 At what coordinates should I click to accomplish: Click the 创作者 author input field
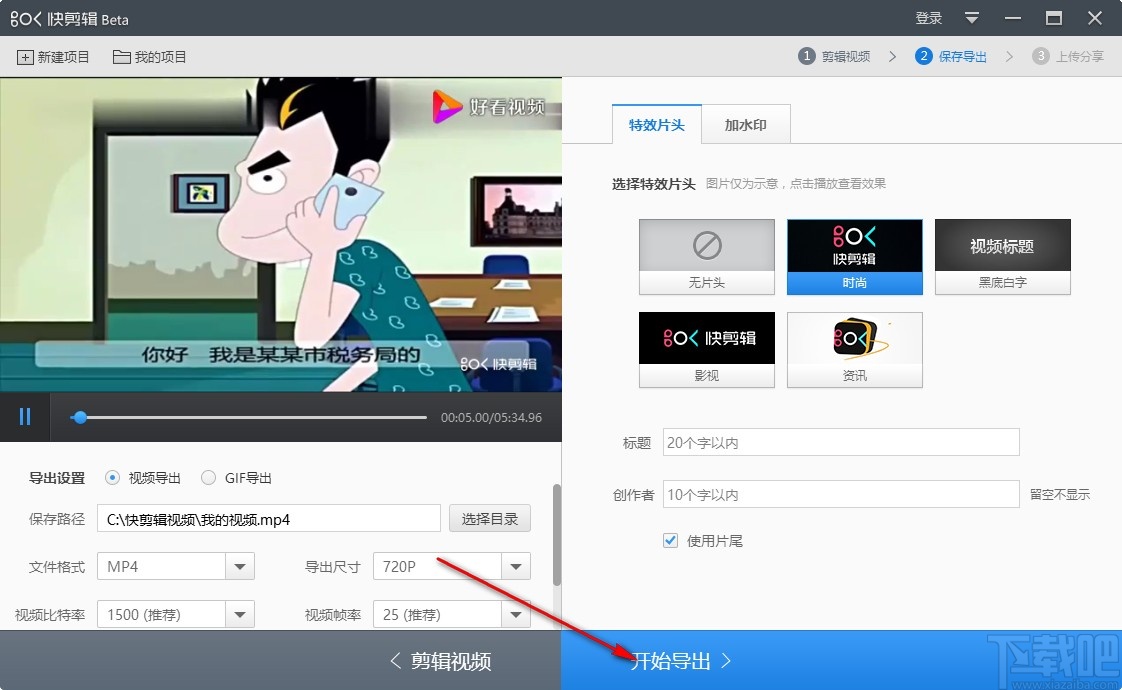click(x=841, y=495)
